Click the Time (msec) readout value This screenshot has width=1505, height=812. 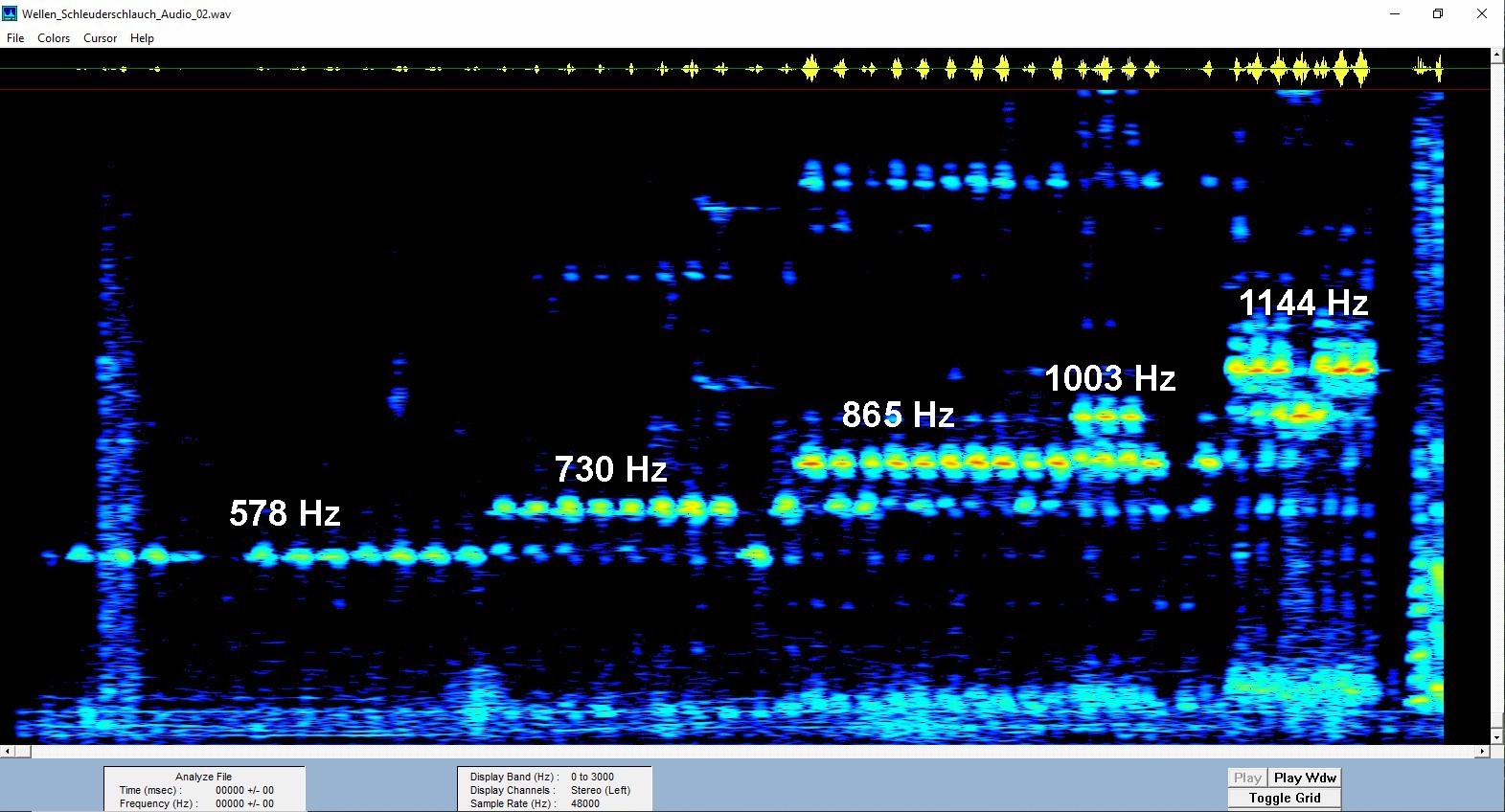(x=244, y=790)
